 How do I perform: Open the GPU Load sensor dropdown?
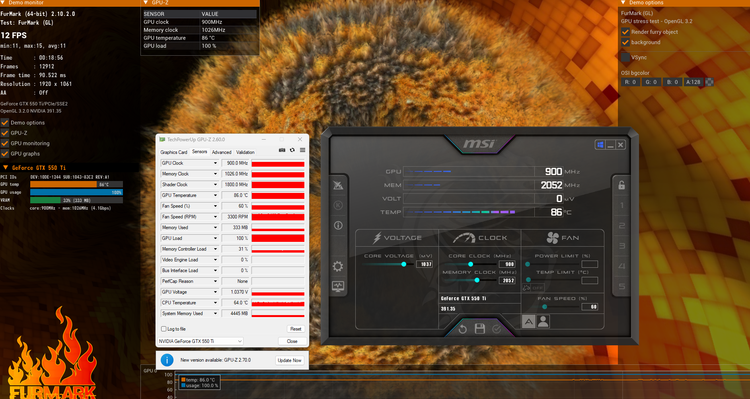point(215,238)
